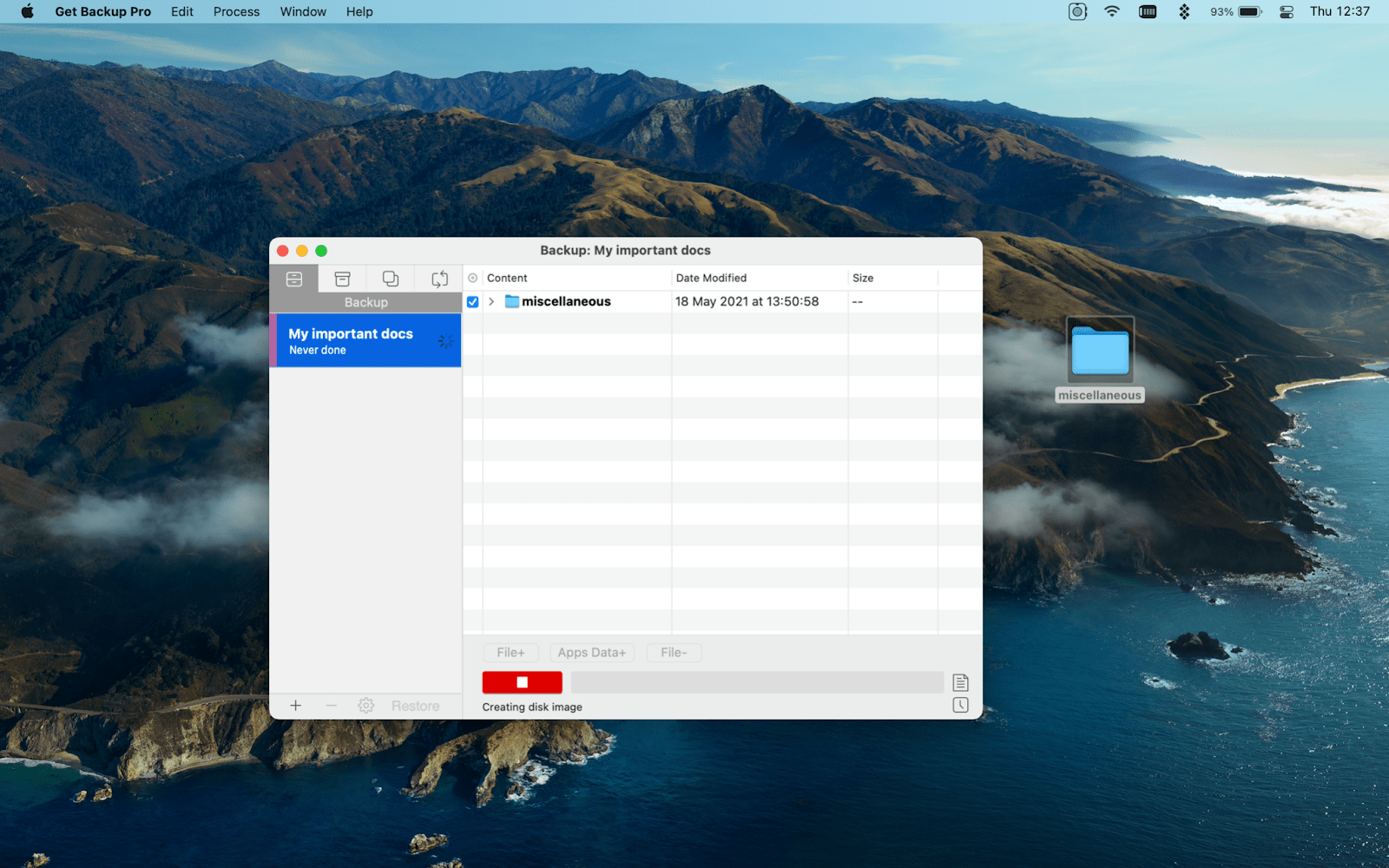The width and height of the screenshot is (1389, 868).
Task: Click the Restore button
Action: point(415,706)
